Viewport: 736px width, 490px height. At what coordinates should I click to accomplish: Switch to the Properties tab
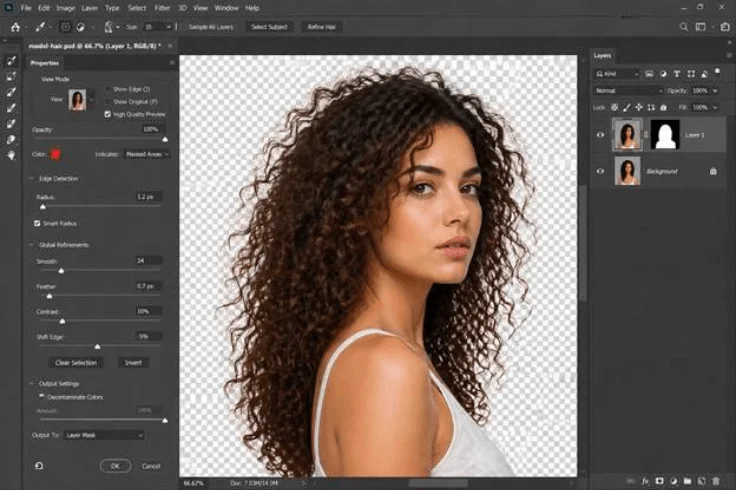[x=45, y=63]
